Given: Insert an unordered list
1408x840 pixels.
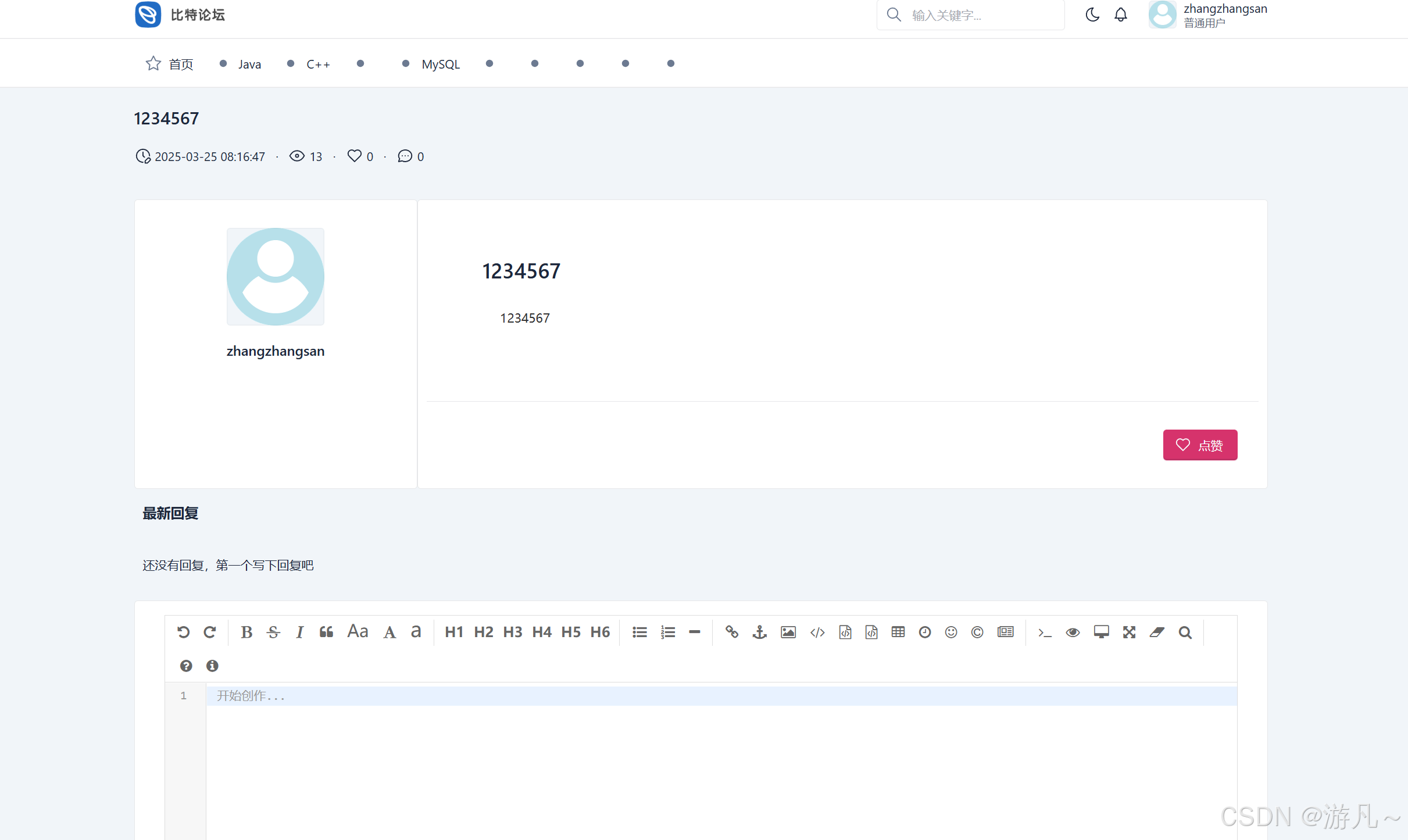Looking at the screenshot, I should coord(639,632).
